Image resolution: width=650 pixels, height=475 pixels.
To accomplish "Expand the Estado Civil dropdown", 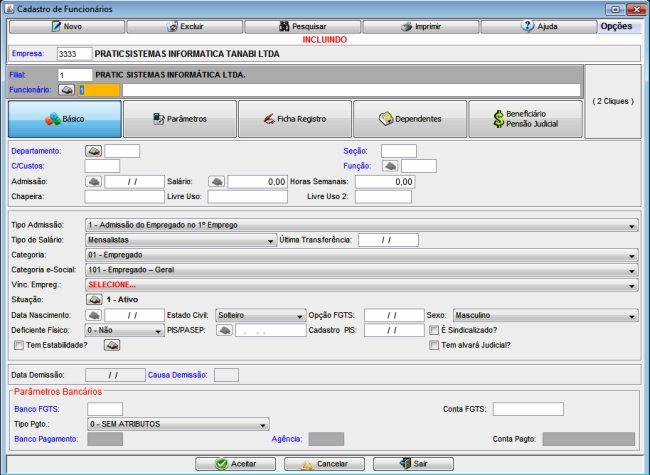I will tap(261, 315).
